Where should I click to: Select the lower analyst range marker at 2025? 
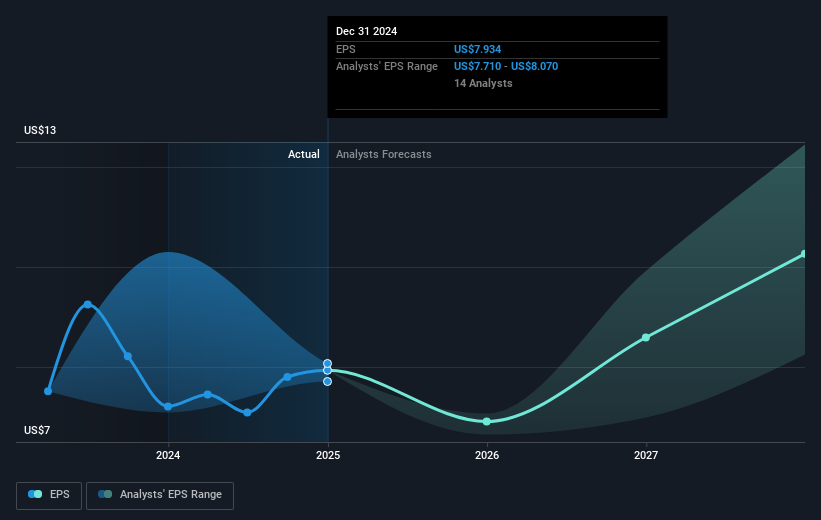tap(327, 382)
